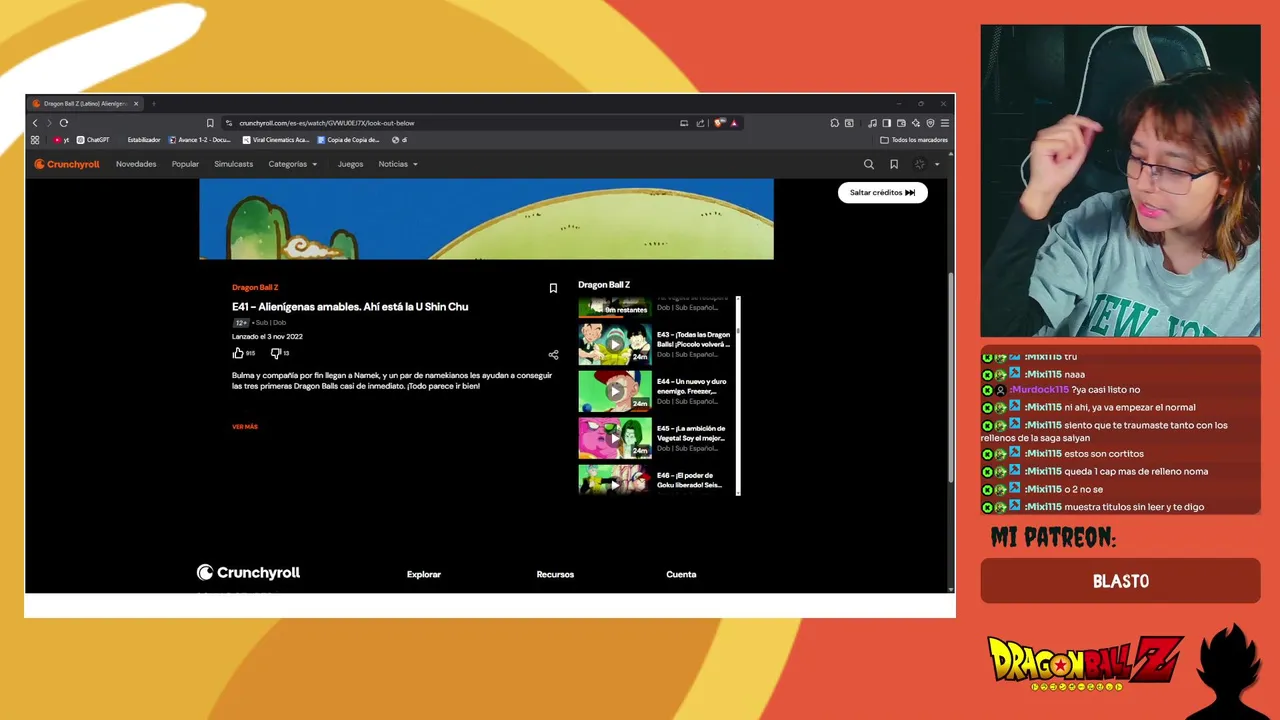
Task: Open the Brave shields lion icon
Action: tap(719, 123)
